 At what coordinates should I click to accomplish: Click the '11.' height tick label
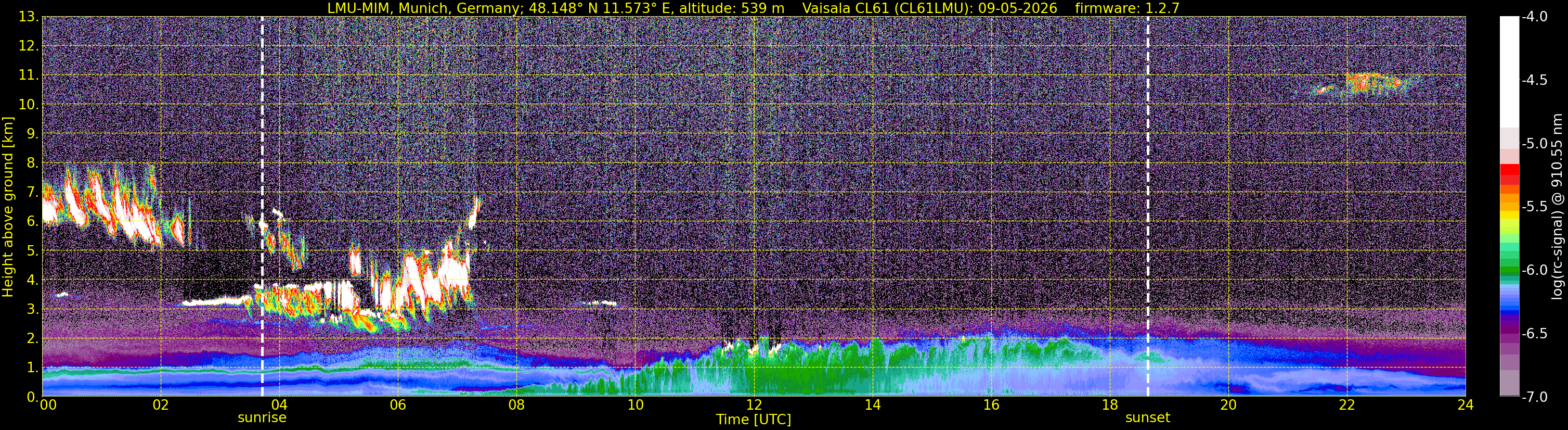coord(29,75)
